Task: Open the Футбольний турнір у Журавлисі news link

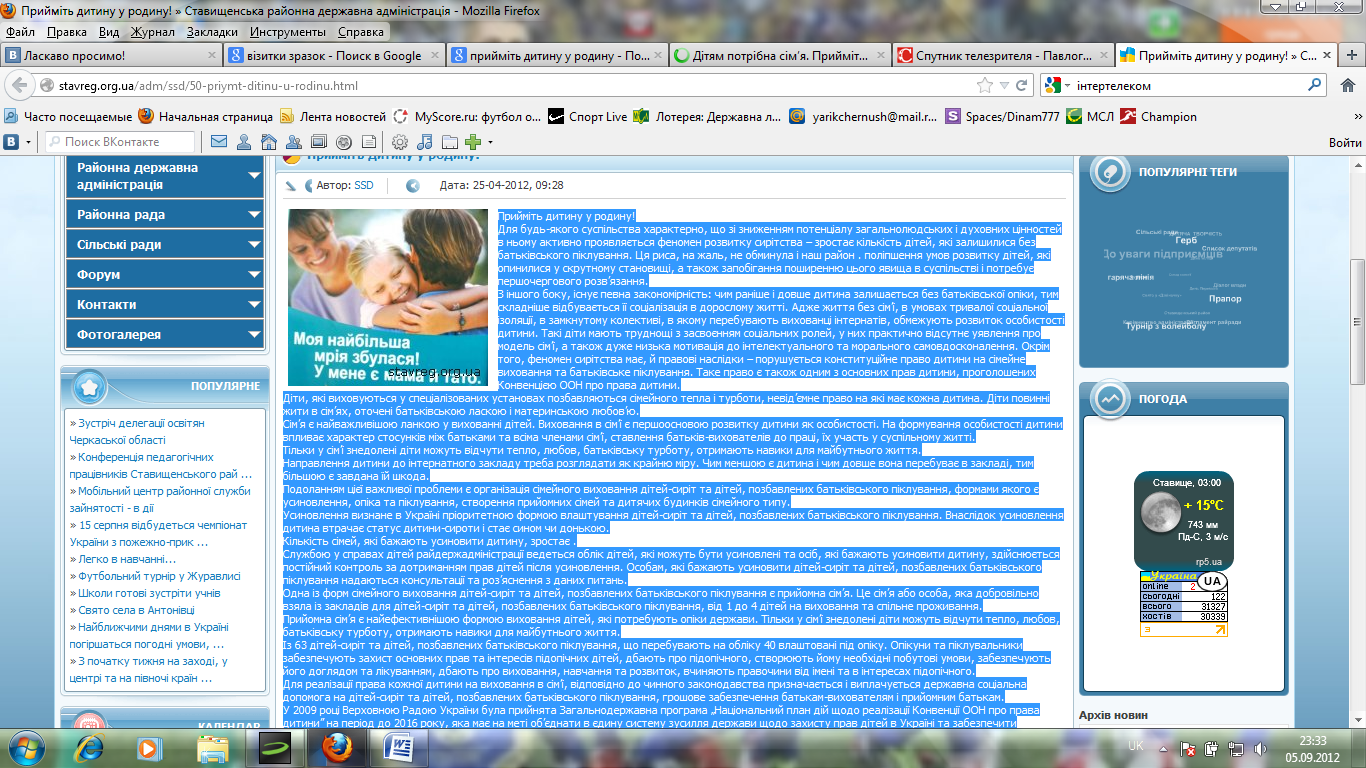Action: click(x=160, y=576)
